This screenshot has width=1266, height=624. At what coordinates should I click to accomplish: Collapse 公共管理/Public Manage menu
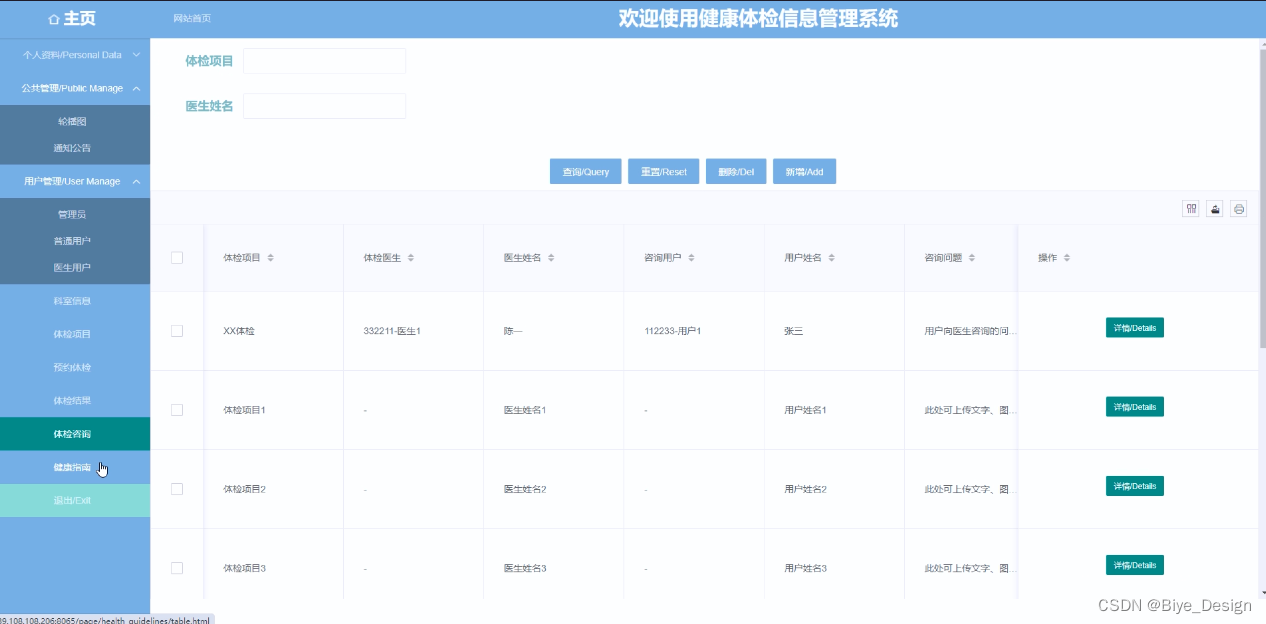click(x=75, y=88)
